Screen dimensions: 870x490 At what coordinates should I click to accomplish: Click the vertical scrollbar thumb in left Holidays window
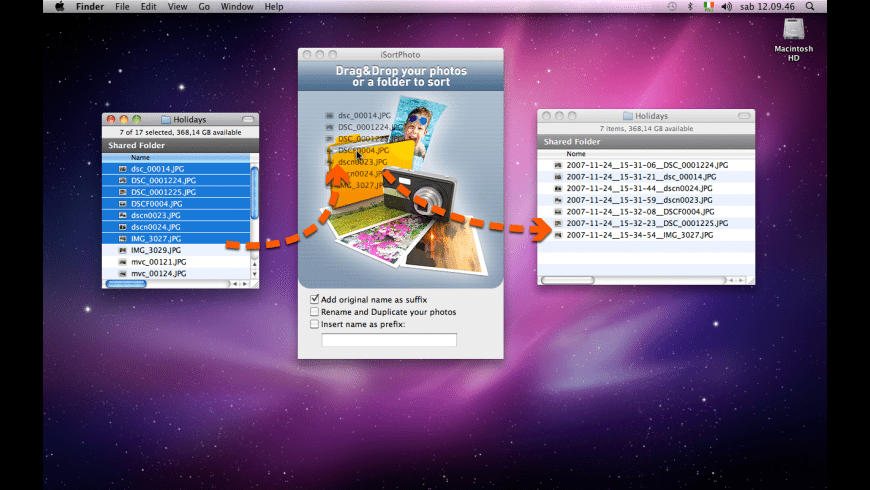[x=255, y=193]
